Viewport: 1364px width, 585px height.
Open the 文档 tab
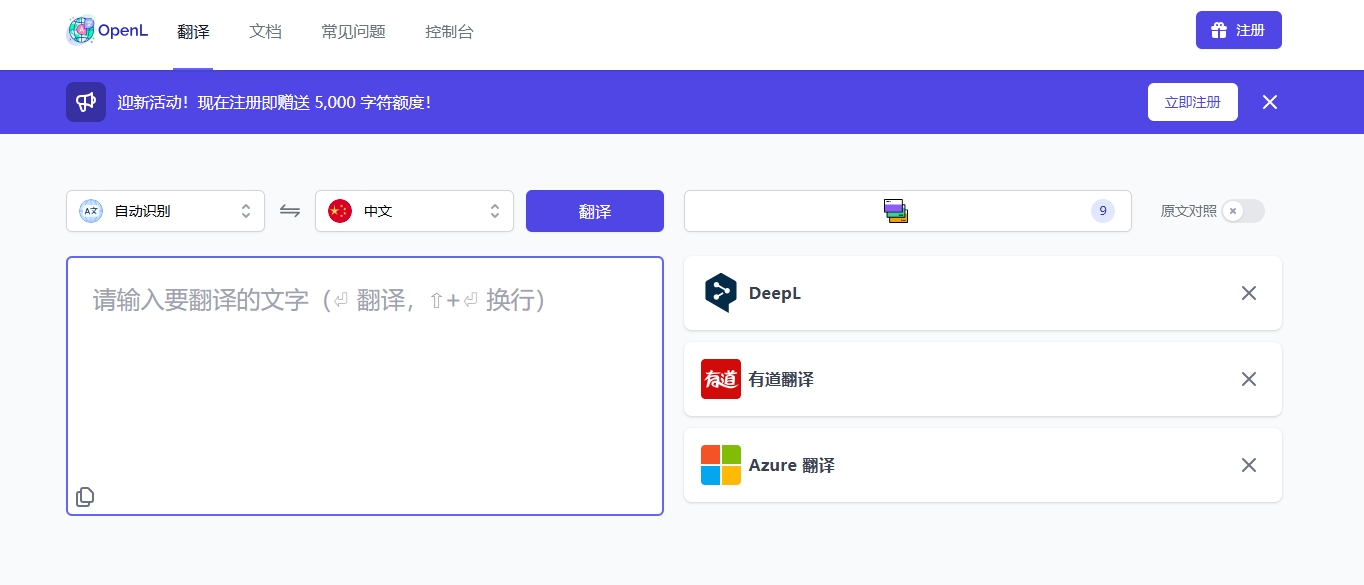coord(265,31)
